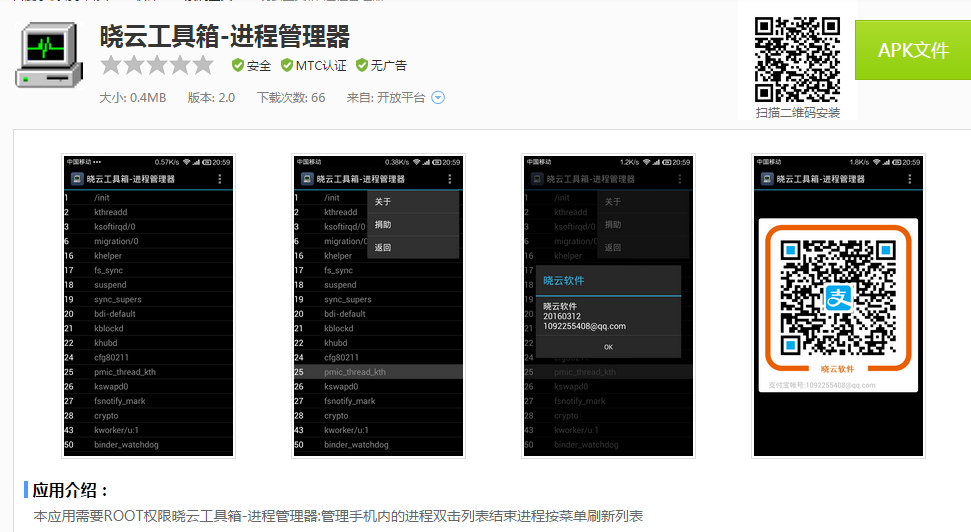The height and width of the screenshot is (532, 971).
Task: Open the fourth screenshot with Alipay QR
Action: (x=838, y=306)
